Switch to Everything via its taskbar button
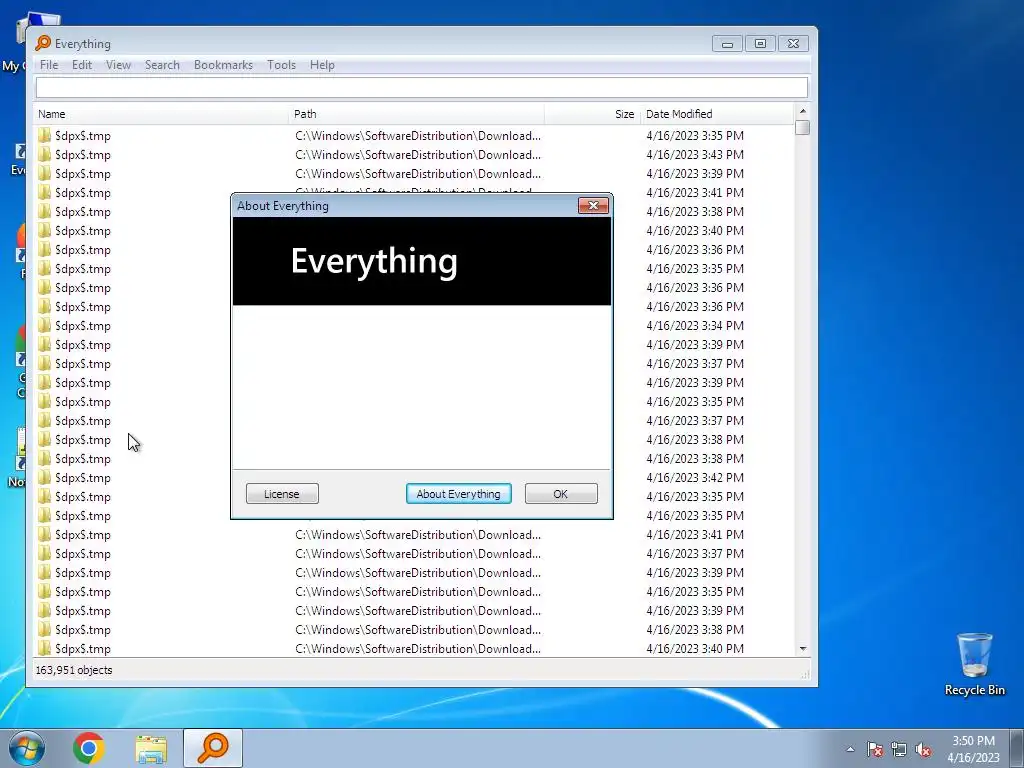Image resolution: width=1024 pixels, height=768 pixels. 213,748
